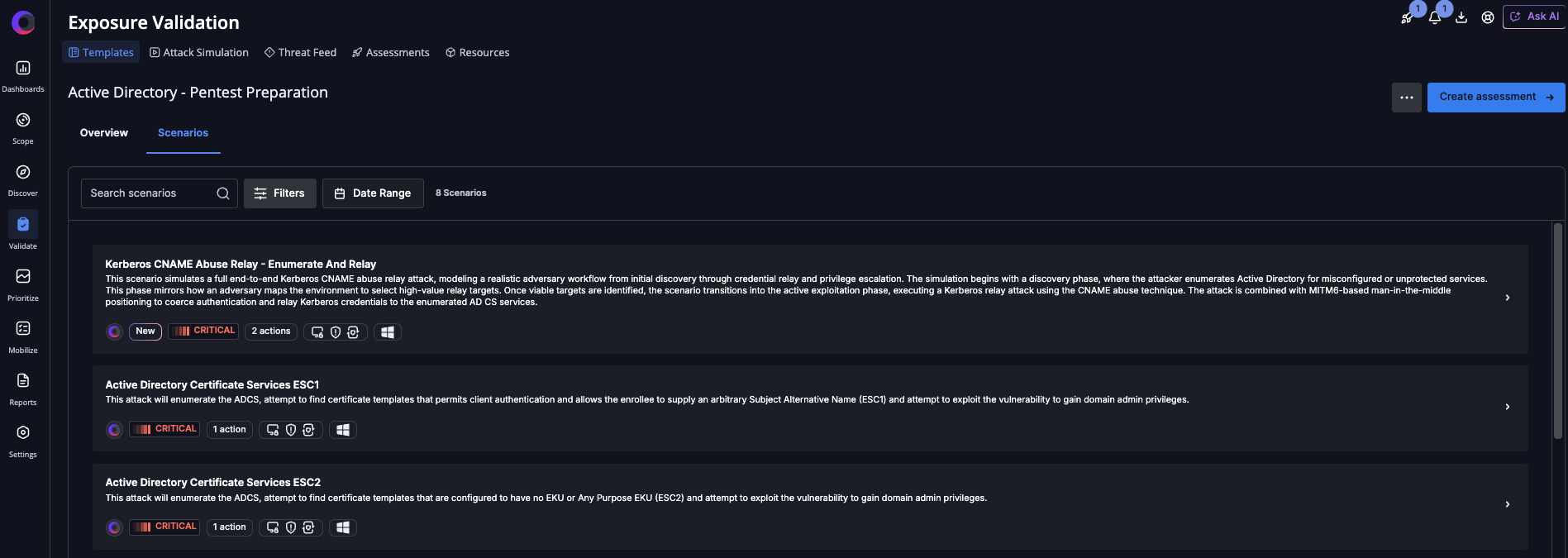The image size is (1568, 558).
Task: Open Settings in the sidebar
Action: 23,433
